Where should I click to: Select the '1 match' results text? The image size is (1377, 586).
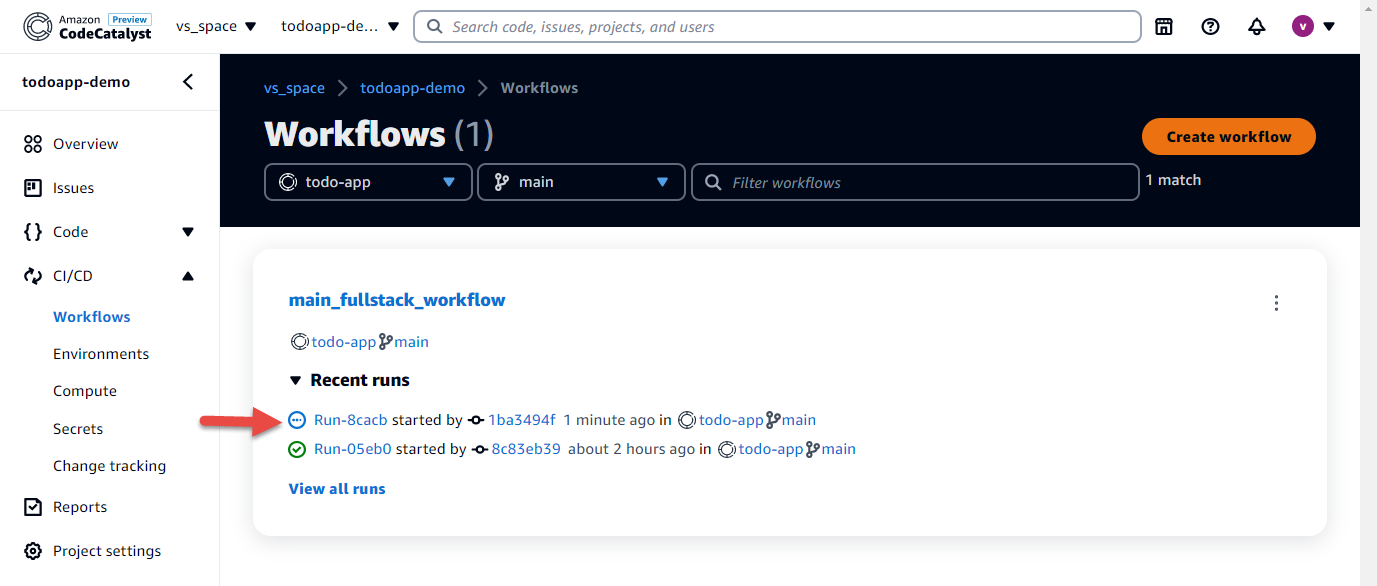(1173, 180)
